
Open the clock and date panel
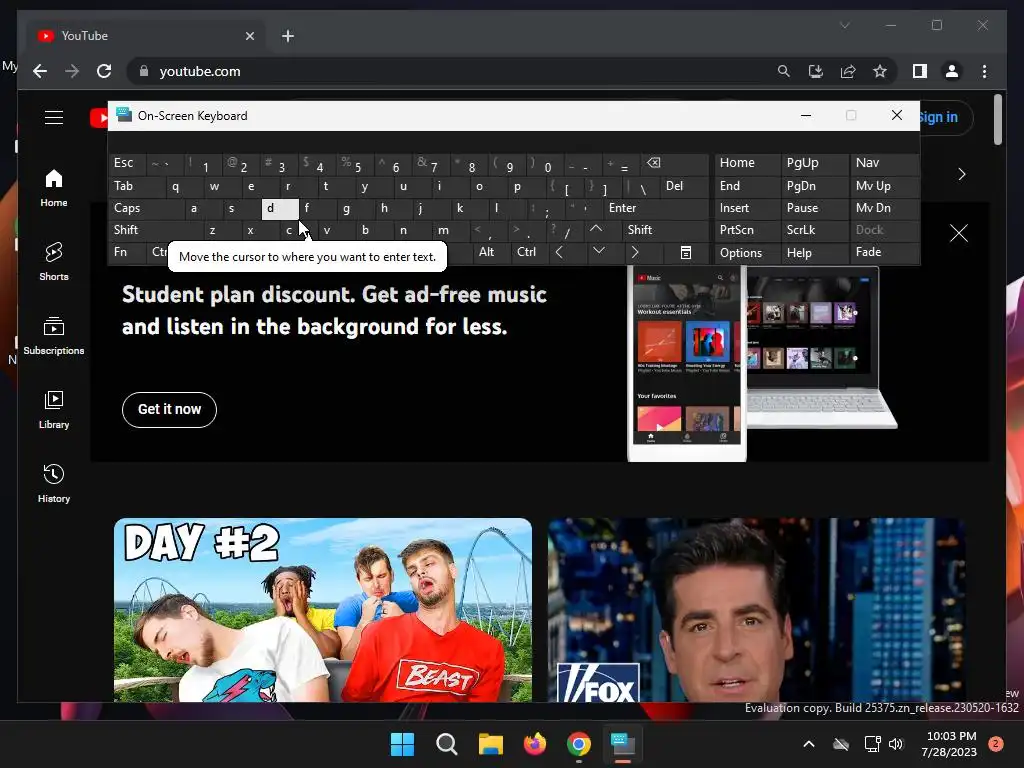click(949, 744)
